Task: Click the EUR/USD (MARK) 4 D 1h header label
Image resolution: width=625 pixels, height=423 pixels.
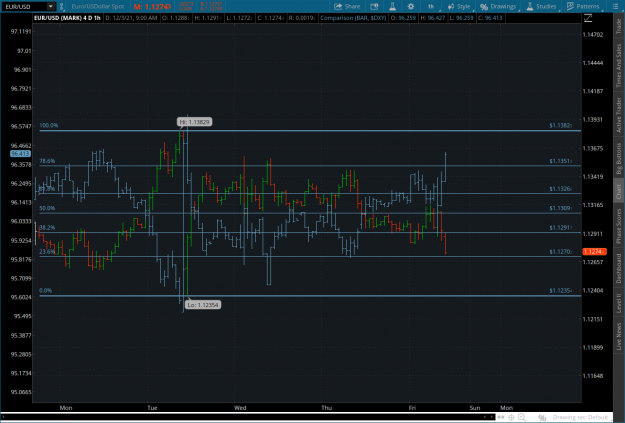Action: pos(67,18)
